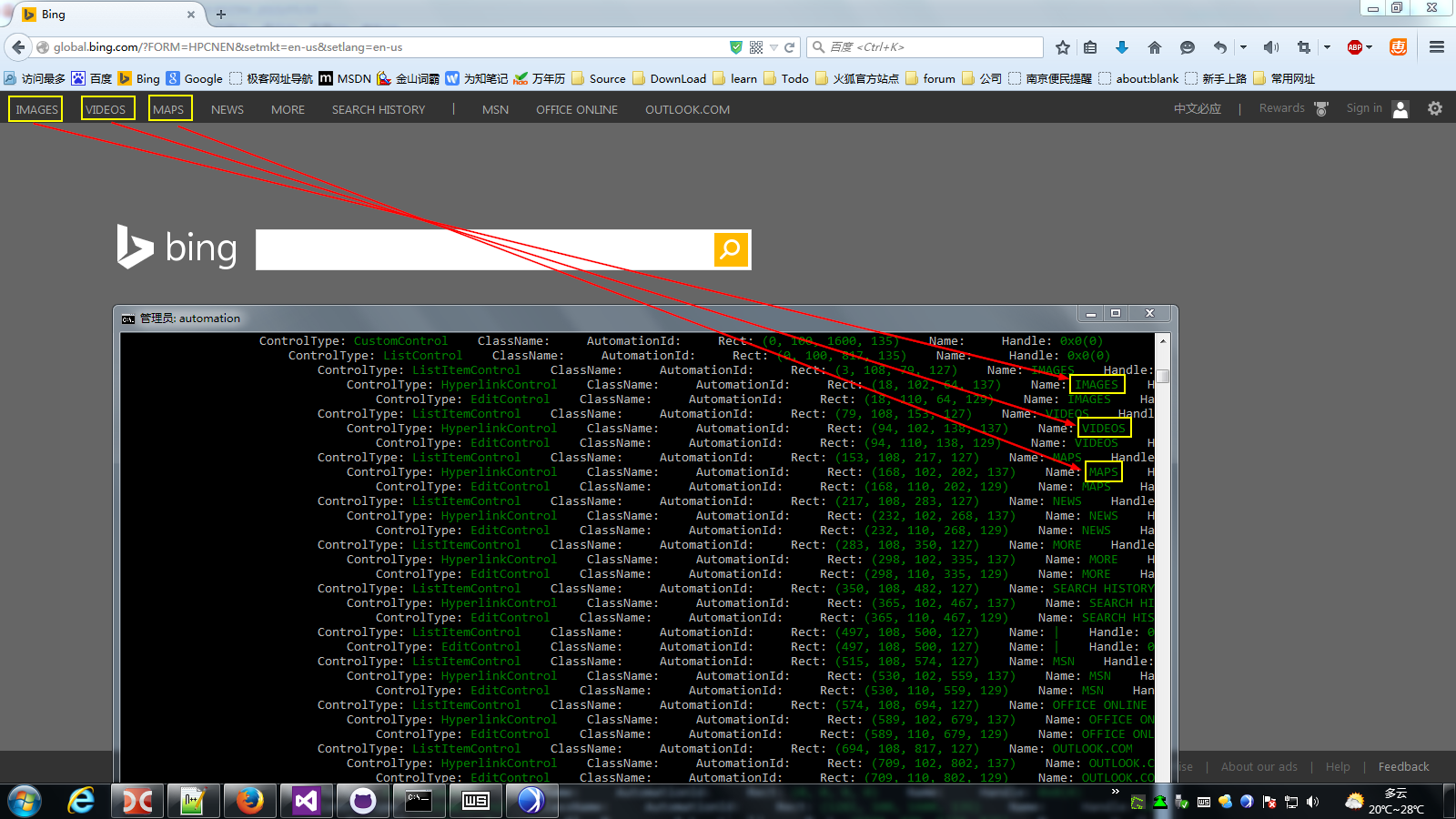The width and height of the screenshot is (1456, 819).
Task: Reload the page with the refresh icon
Action: point(789,47)
